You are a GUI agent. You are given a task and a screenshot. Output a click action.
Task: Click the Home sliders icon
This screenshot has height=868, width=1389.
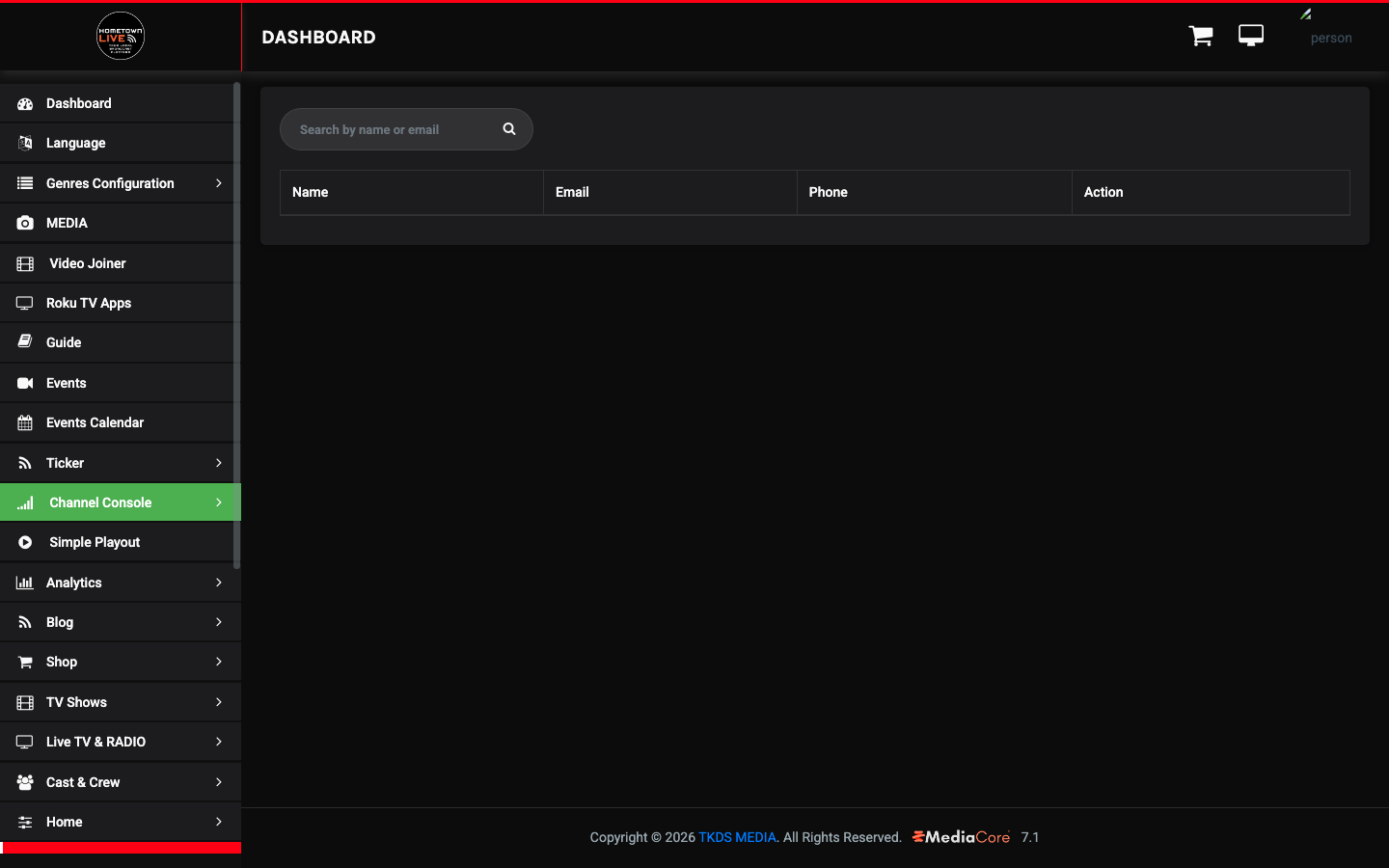click(25, 822)
